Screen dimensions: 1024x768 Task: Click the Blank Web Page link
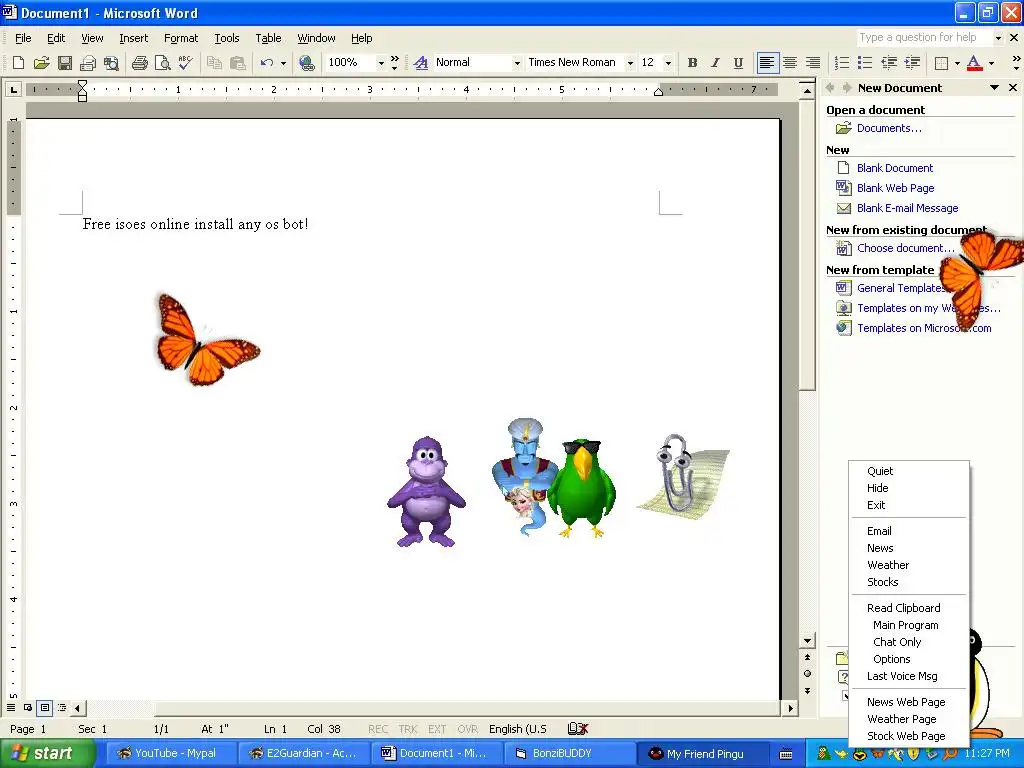click(895, 188)
